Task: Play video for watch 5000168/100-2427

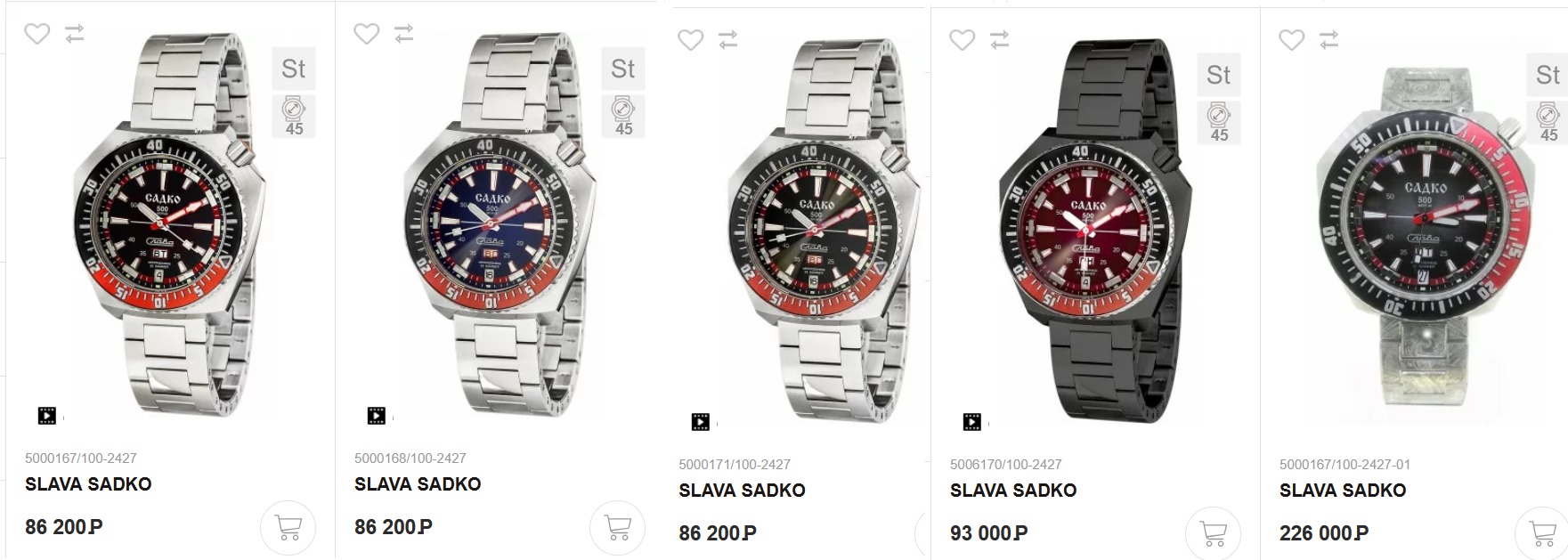Action: tap(377, 416)
